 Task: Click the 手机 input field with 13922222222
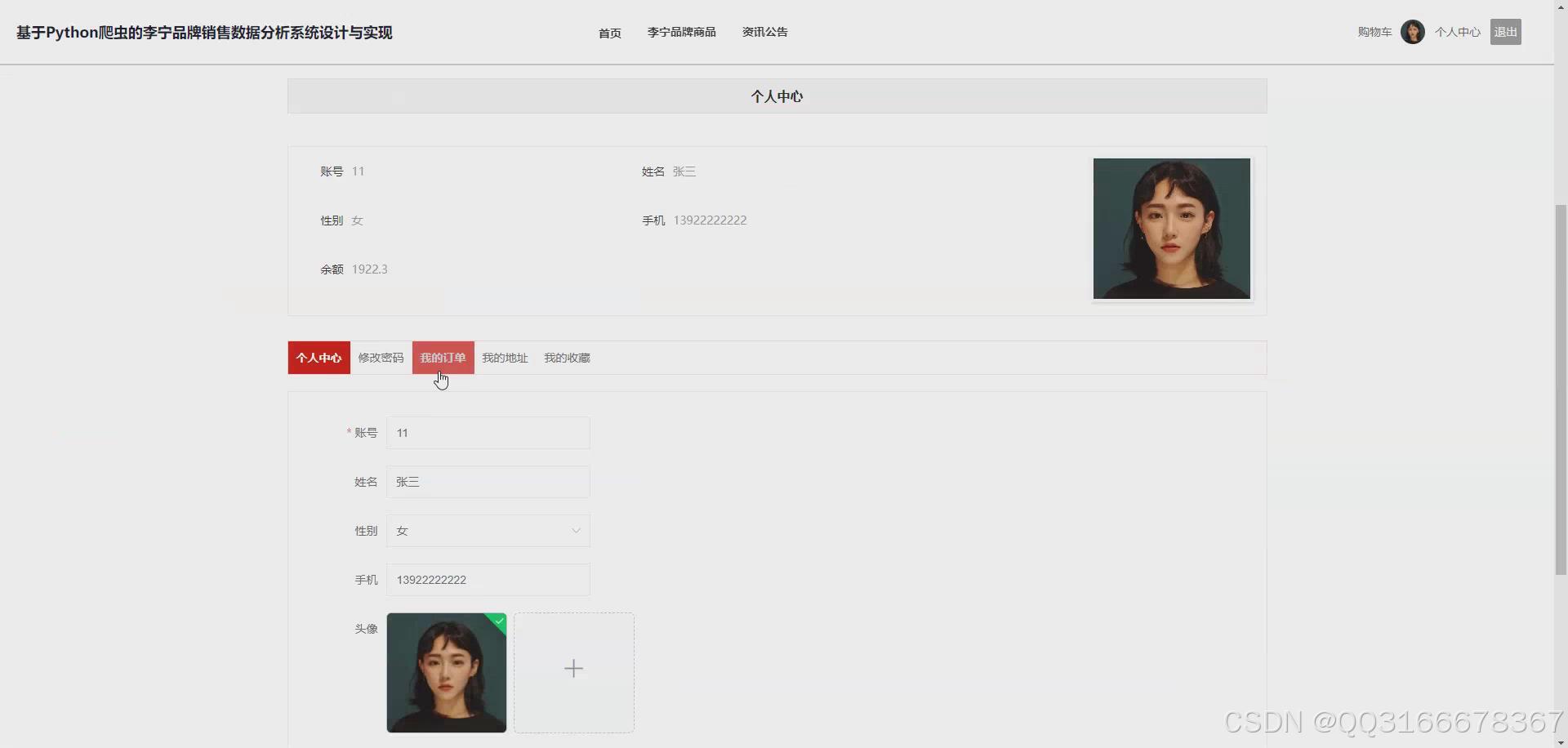488,580
